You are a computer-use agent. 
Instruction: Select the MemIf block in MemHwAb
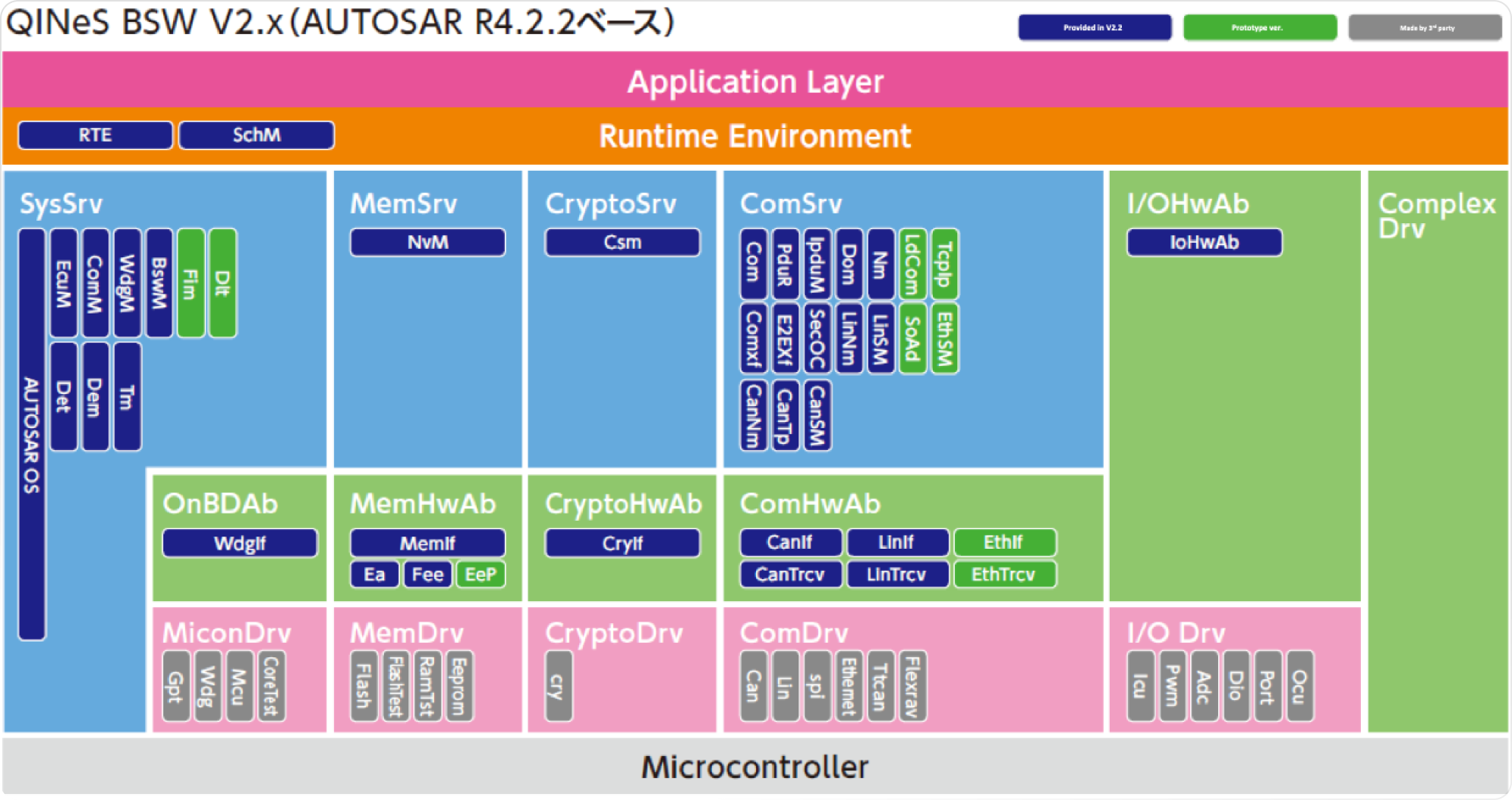[427, 543]
